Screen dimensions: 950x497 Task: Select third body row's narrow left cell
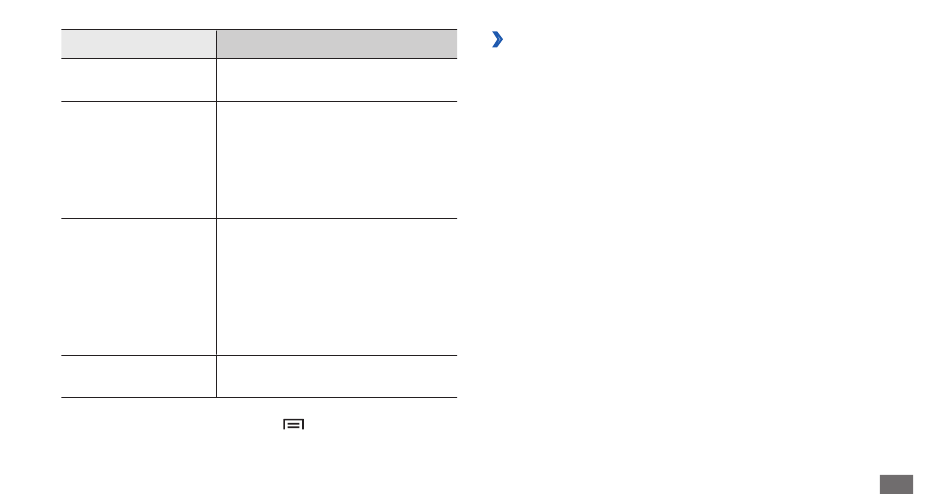139,287
